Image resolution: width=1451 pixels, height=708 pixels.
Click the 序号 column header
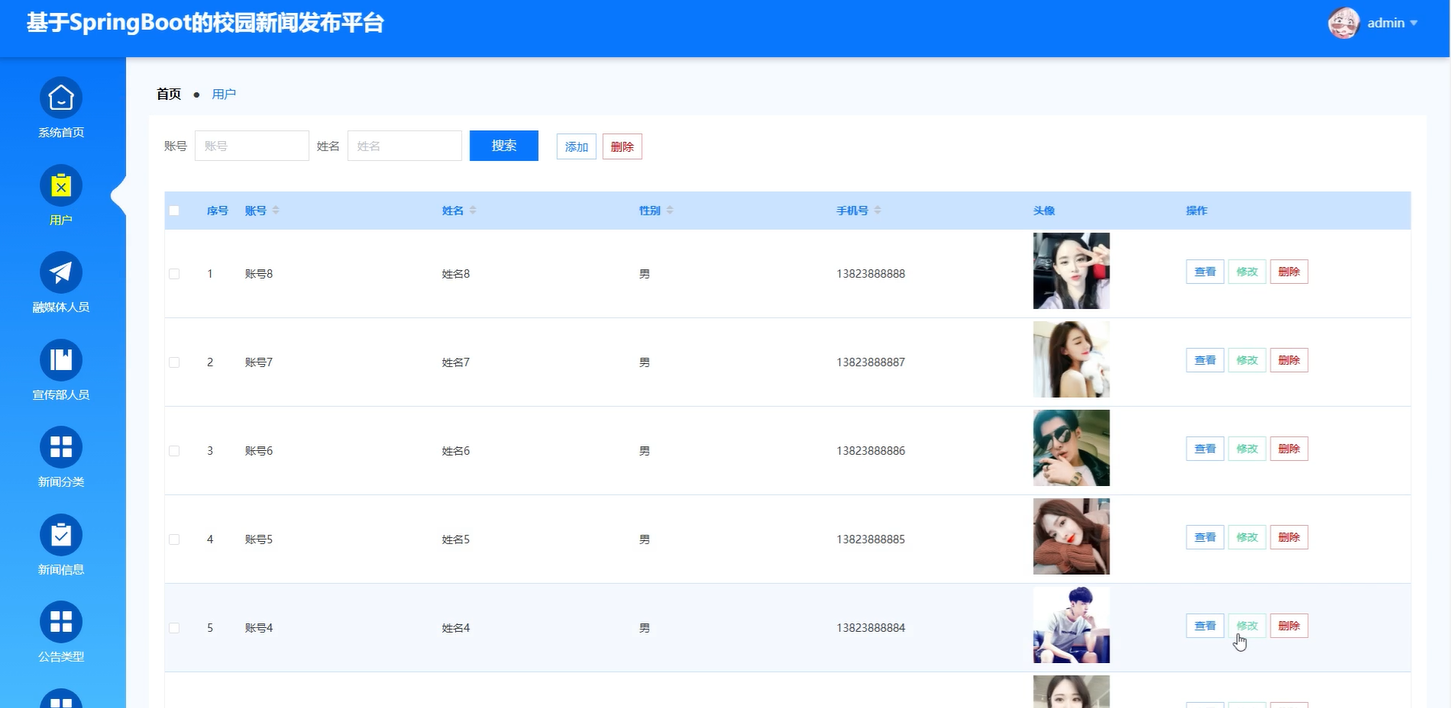pyautogui.click(x=218, y=211)
